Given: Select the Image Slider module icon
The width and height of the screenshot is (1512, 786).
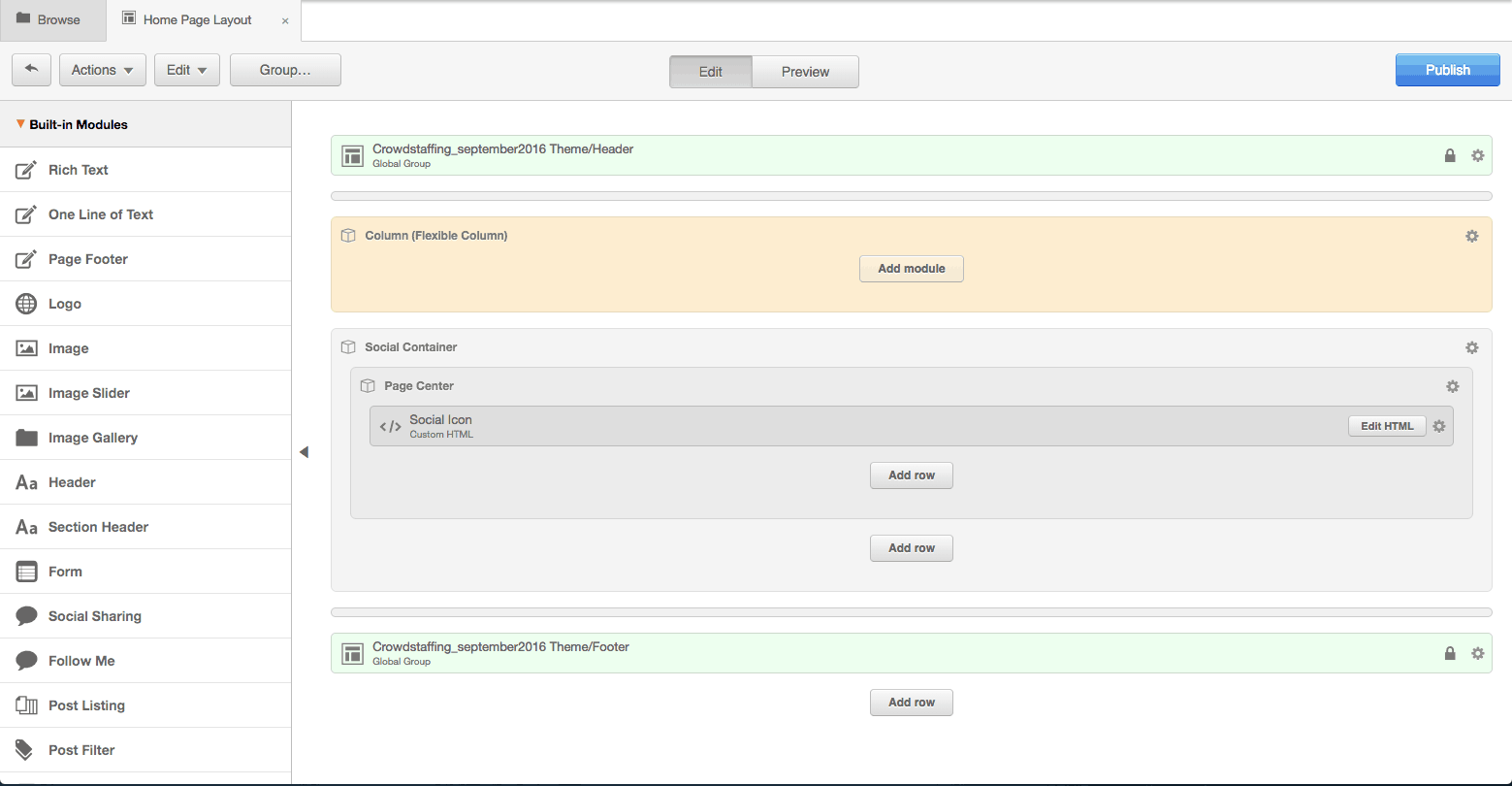Looking at the screenshot, I should pyautogui.click(x=26, y=393).
